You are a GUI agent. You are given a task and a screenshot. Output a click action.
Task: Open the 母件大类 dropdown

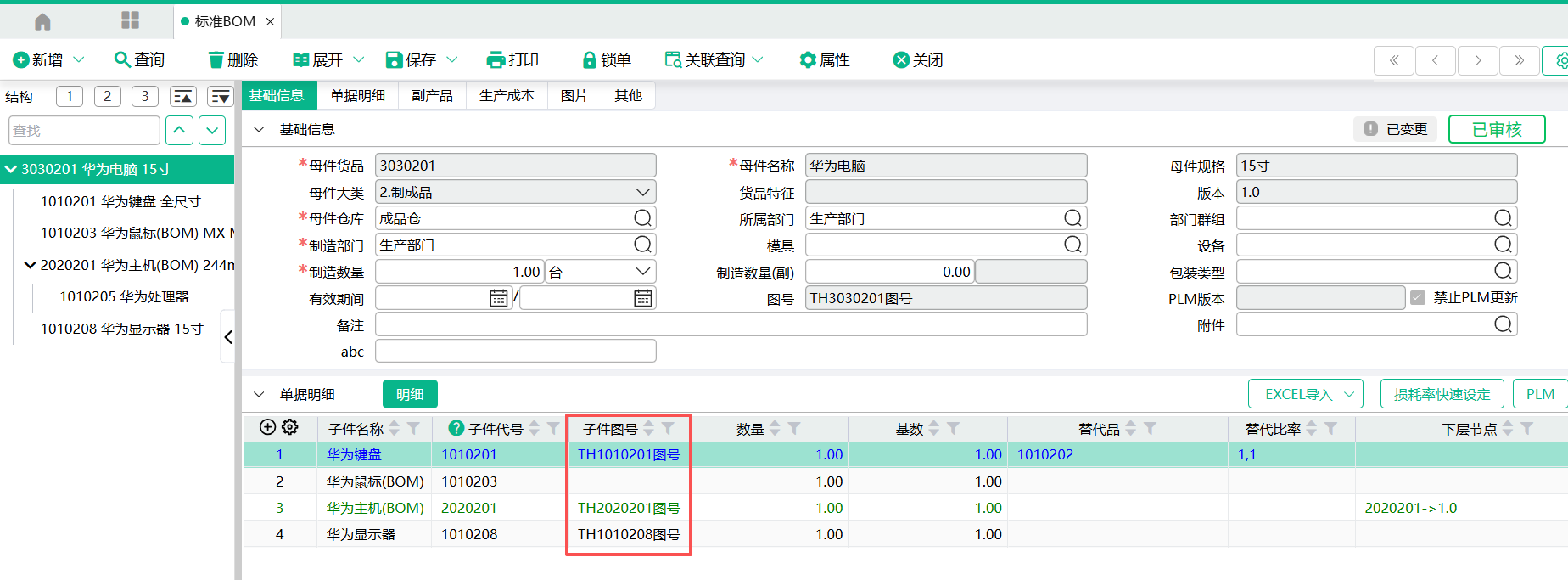[x=642, y=193]
